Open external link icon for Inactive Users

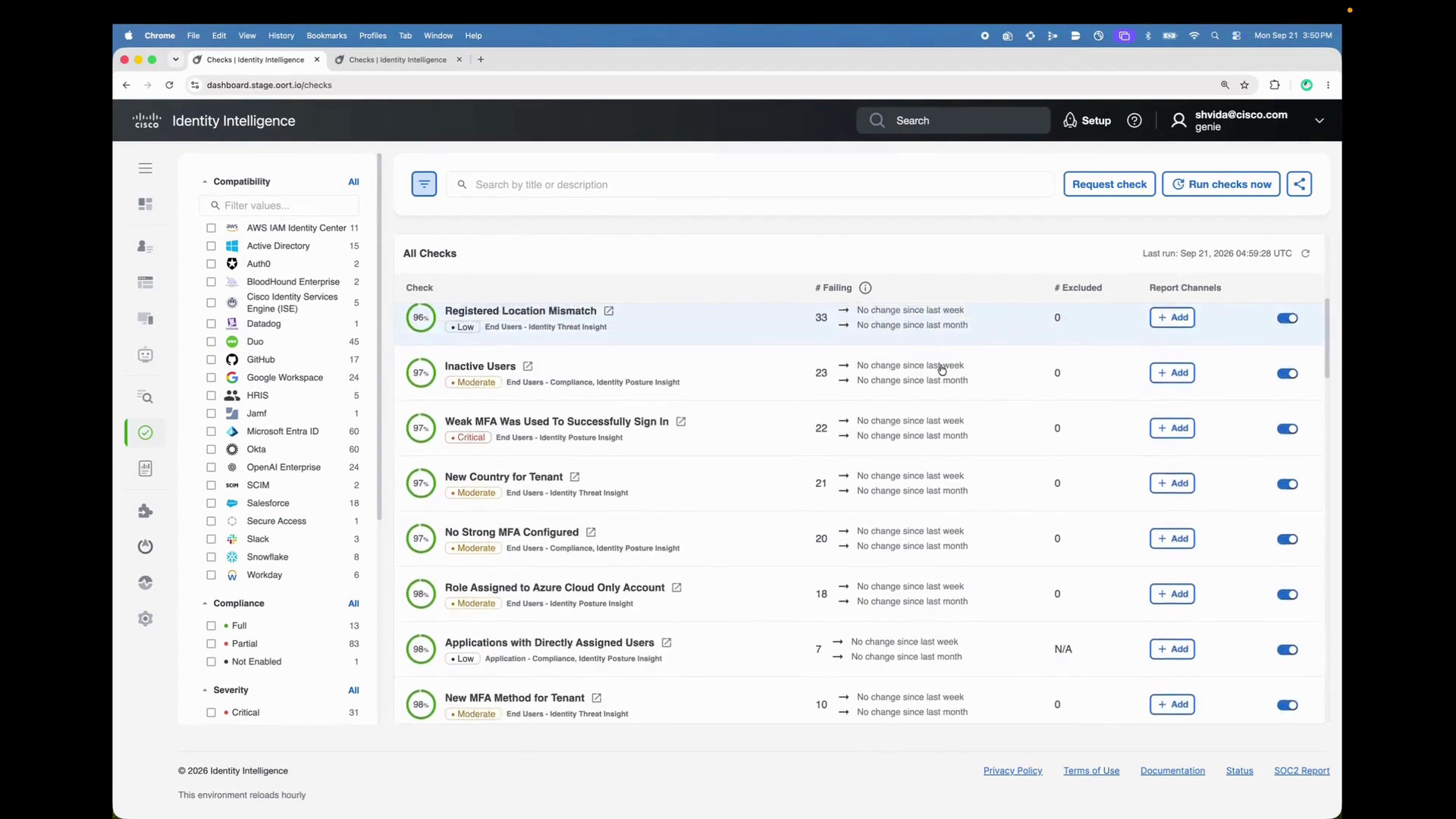coord(528,366)
